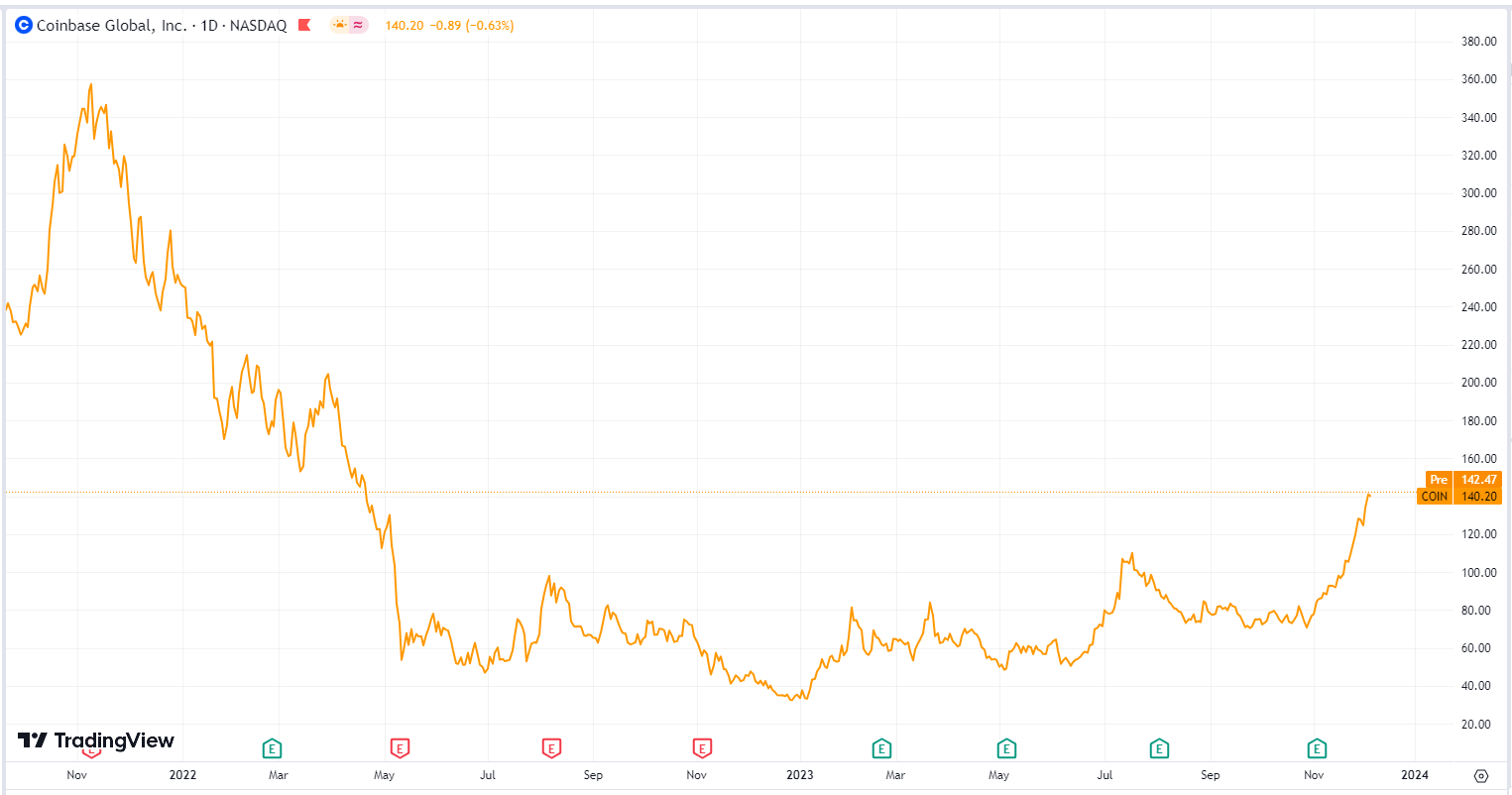Click the 240.00 price axis label

point(1478,307)
